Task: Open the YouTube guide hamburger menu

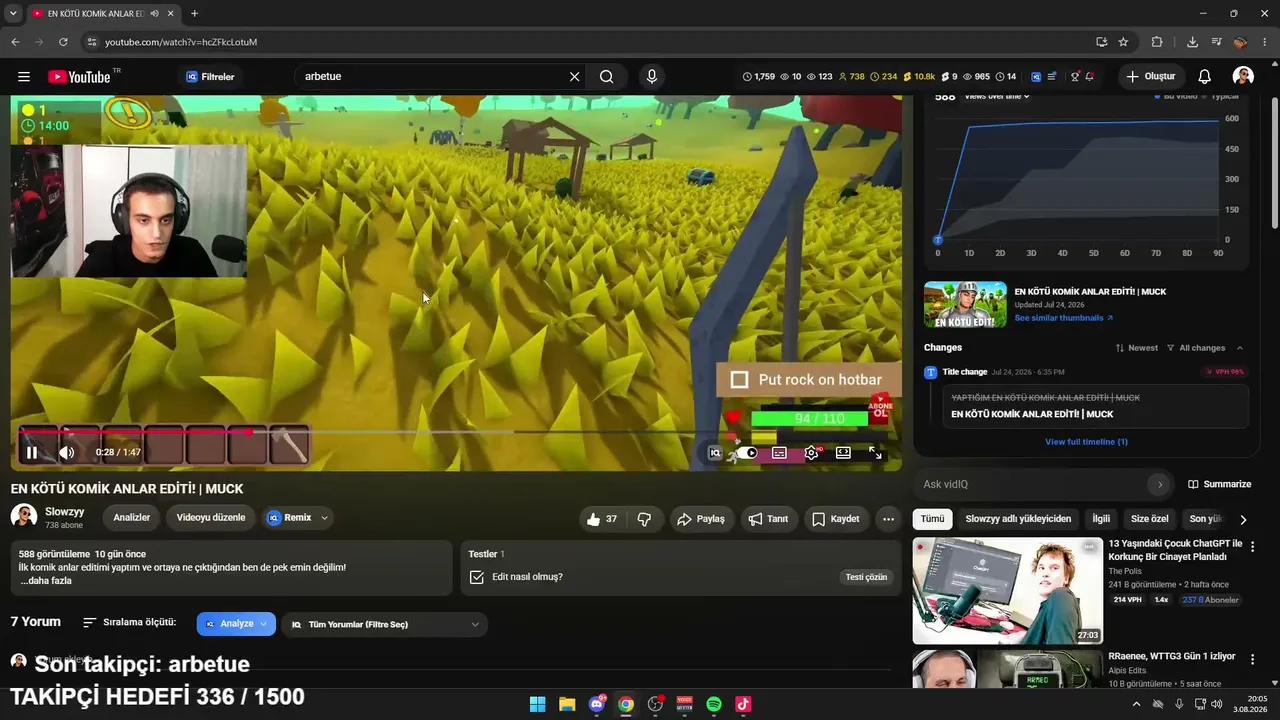Action: tap(24, 77)
